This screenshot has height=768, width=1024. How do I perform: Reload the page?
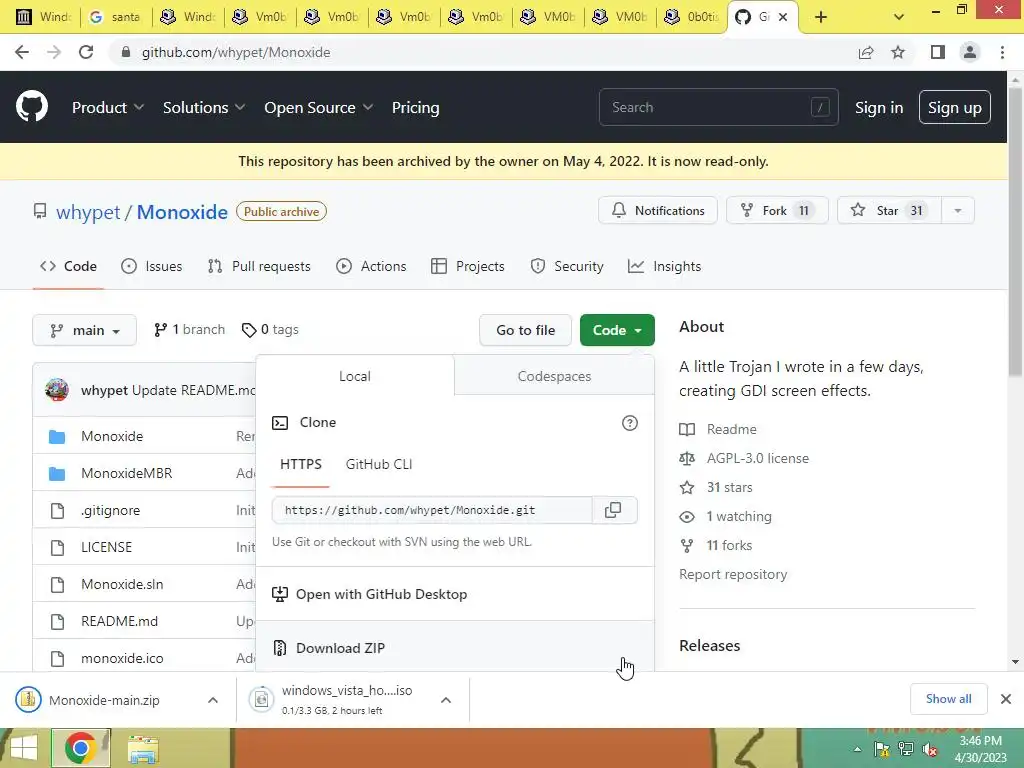tap(86, 52)
